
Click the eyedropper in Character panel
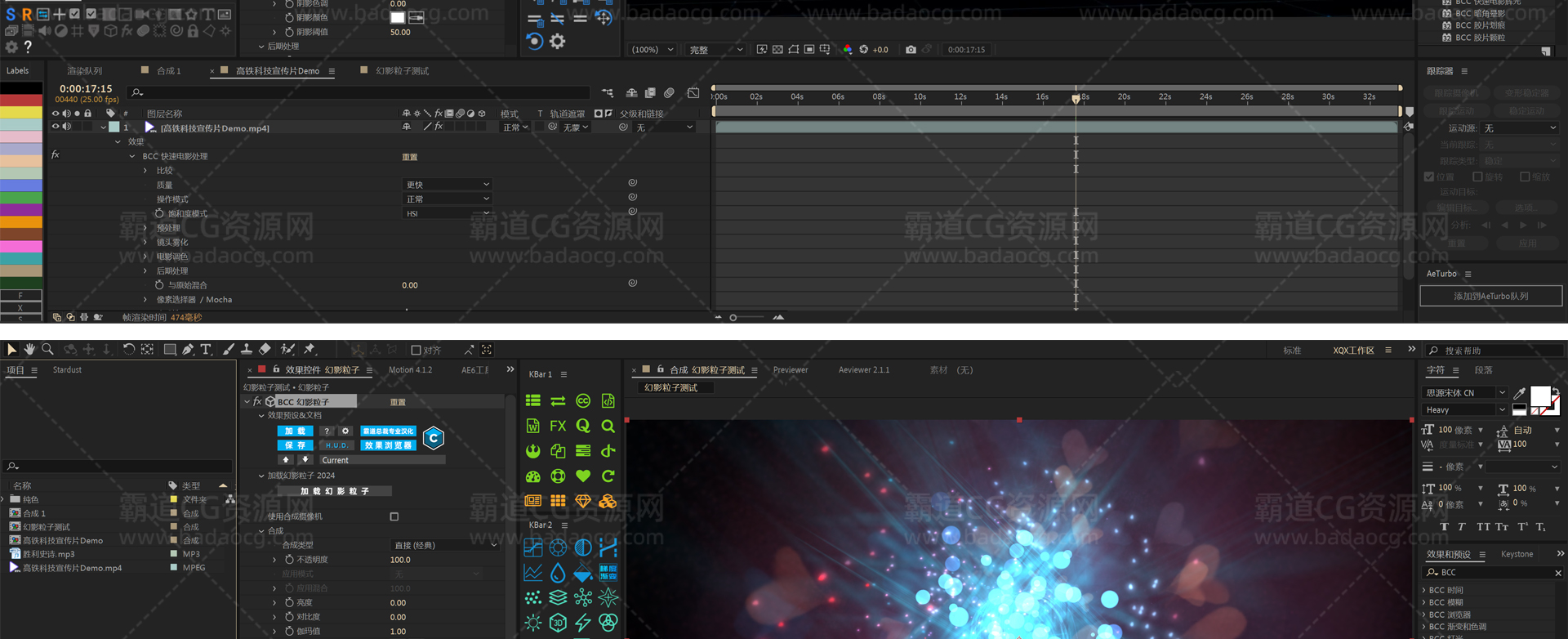(1519, 394)
